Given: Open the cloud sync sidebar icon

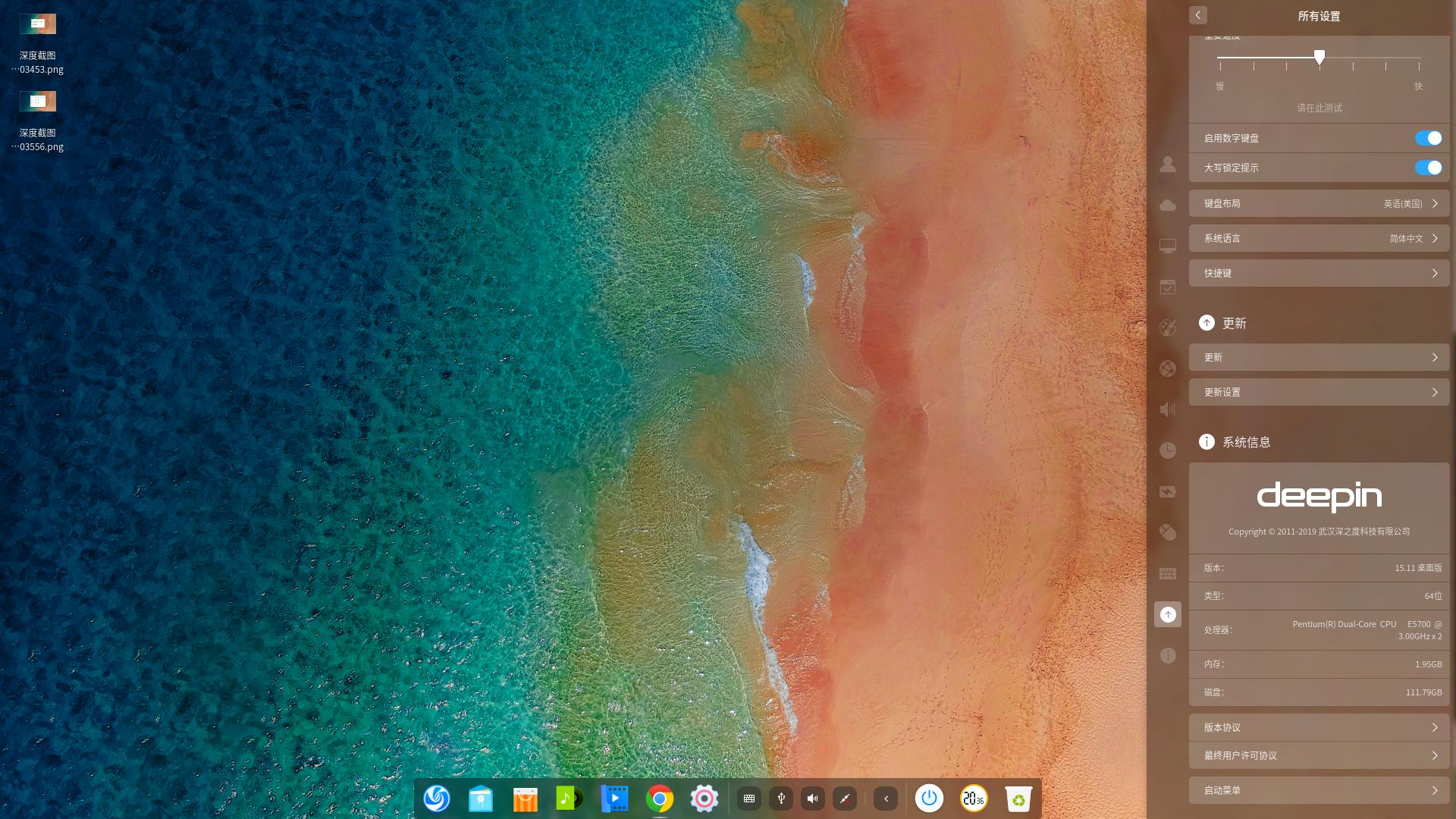Looking at the screenshot, I should click(1168, 206).
